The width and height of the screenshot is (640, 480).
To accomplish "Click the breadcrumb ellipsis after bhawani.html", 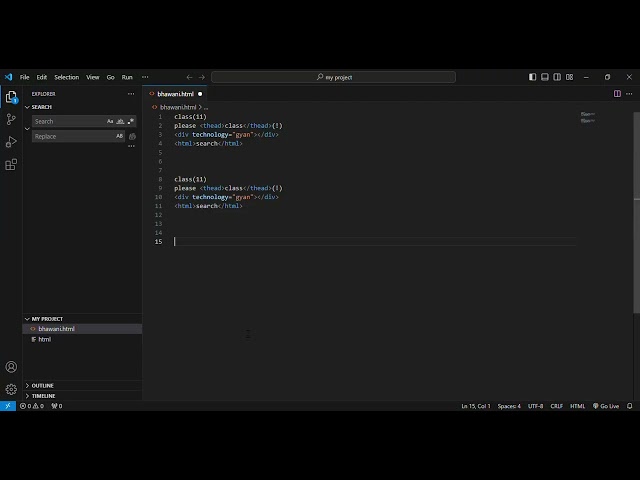I will pos(206,107).
